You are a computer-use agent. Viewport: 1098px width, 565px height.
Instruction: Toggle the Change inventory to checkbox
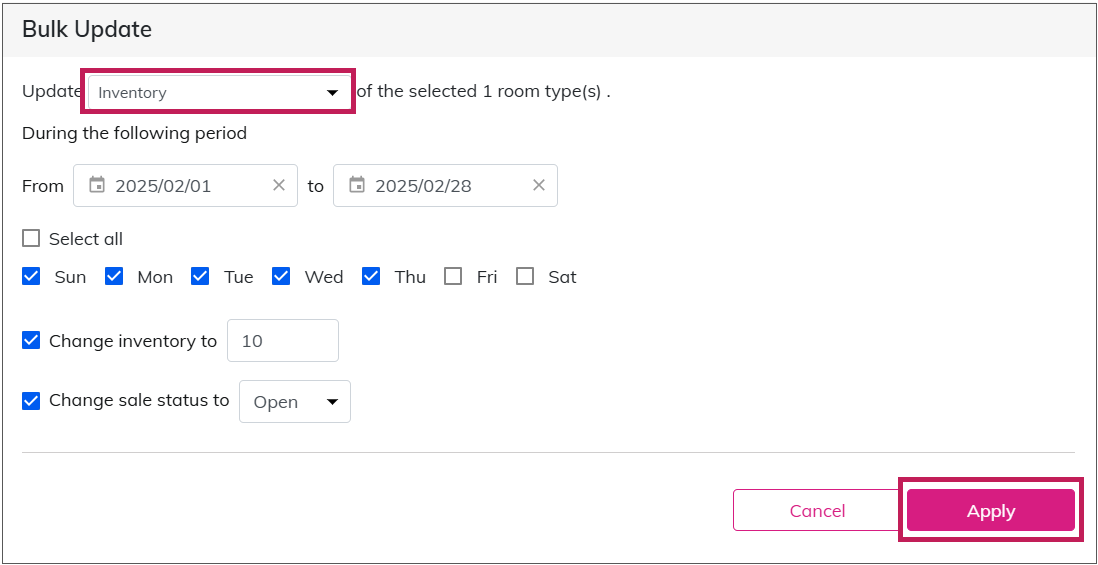31,341
